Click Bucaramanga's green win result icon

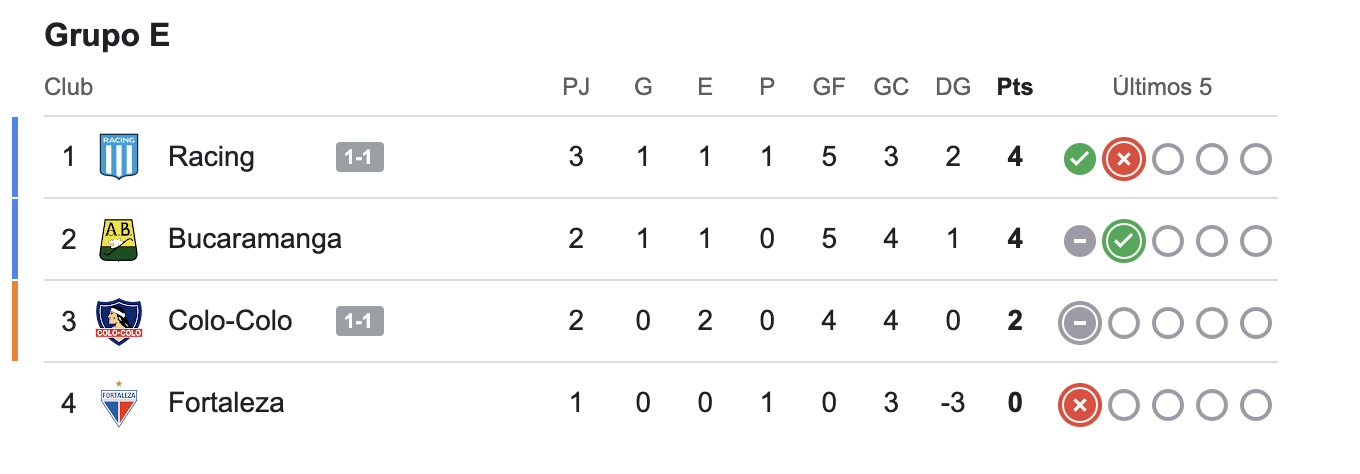pos(1123,240)
